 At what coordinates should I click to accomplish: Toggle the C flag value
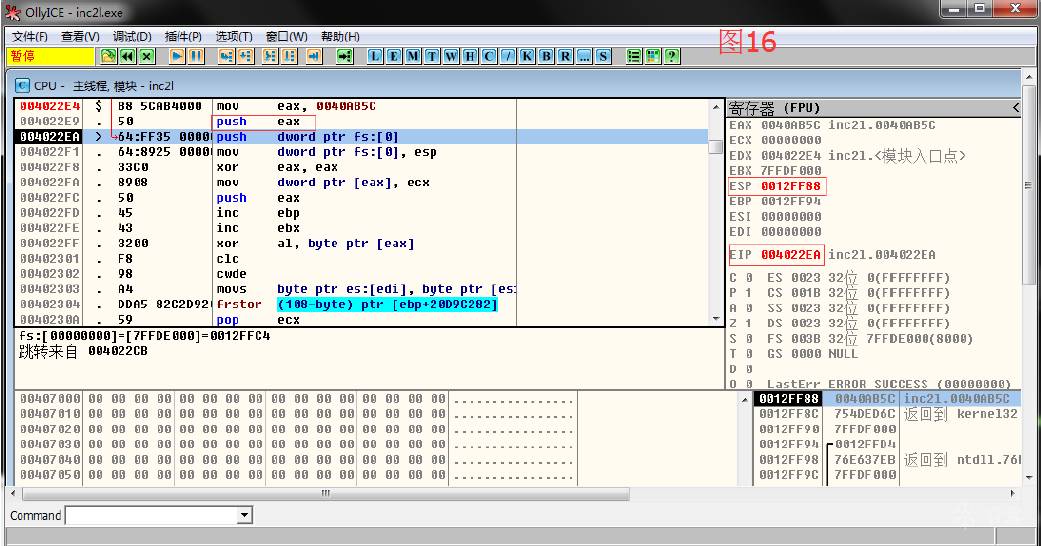748,278
